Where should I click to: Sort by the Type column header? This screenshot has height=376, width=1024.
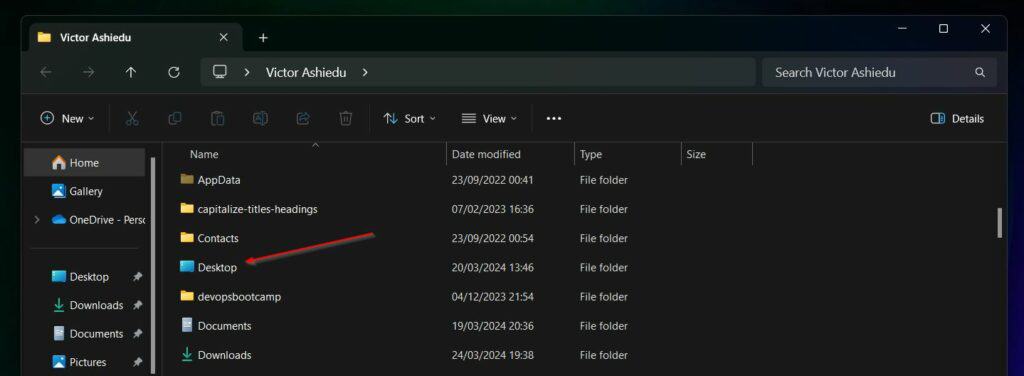(591, 155)
